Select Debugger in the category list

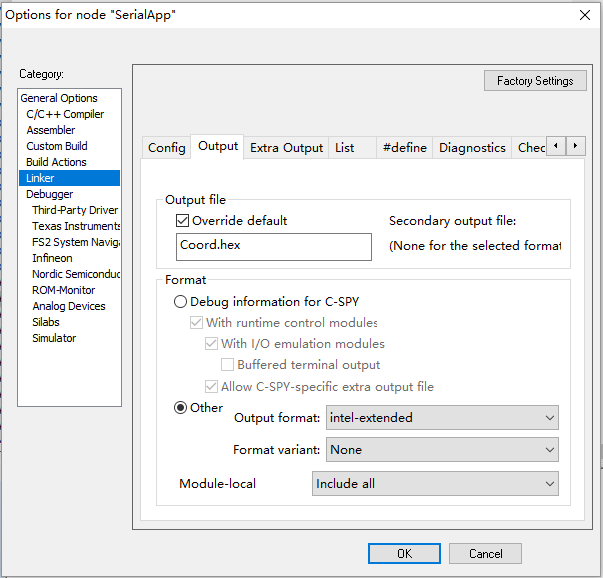coord(50,194)
